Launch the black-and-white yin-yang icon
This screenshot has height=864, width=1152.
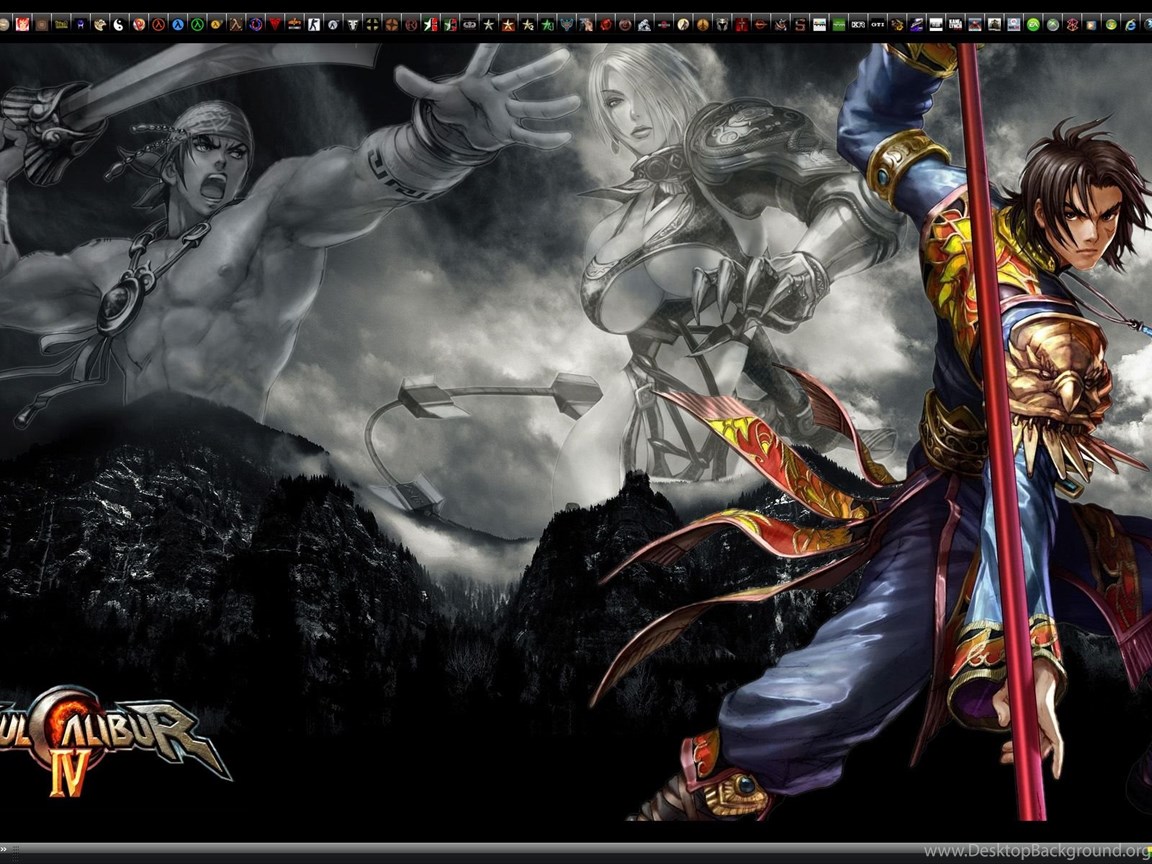click(119, 25)
